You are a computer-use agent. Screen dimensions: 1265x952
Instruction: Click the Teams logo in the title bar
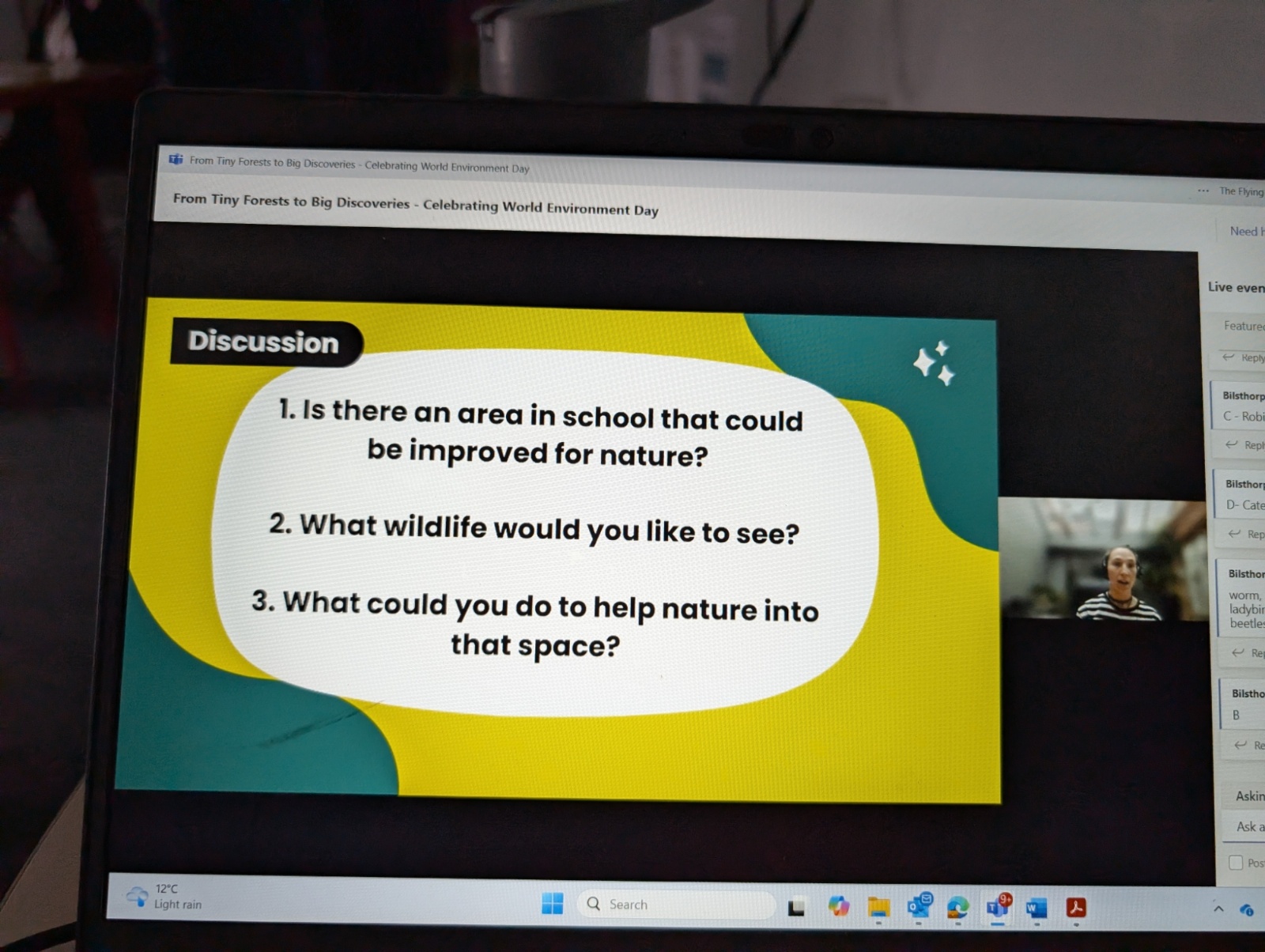tap(176, 160)
